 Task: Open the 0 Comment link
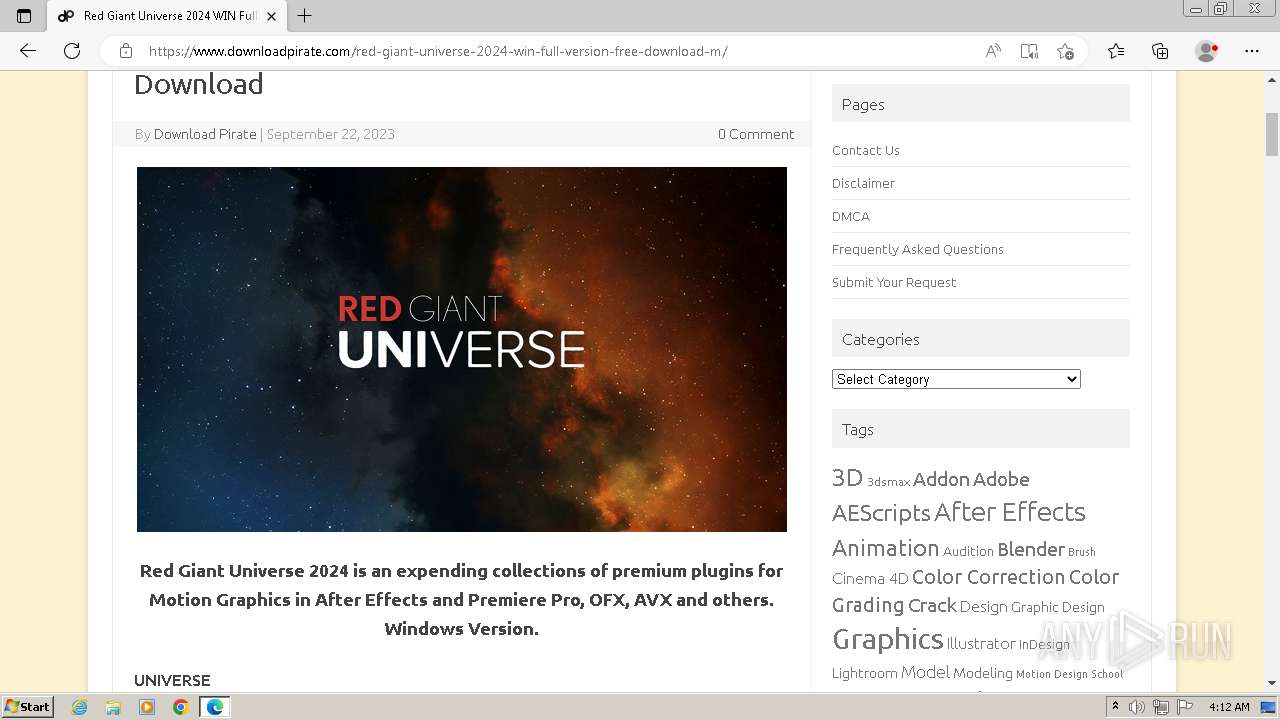click(756, 134)
